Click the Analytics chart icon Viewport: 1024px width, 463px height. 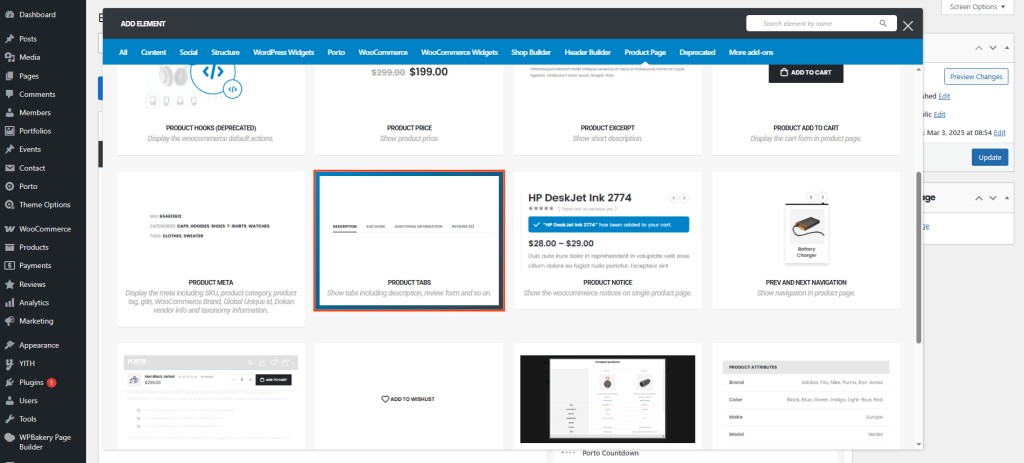pyautogui.click(x=9, y=302)
